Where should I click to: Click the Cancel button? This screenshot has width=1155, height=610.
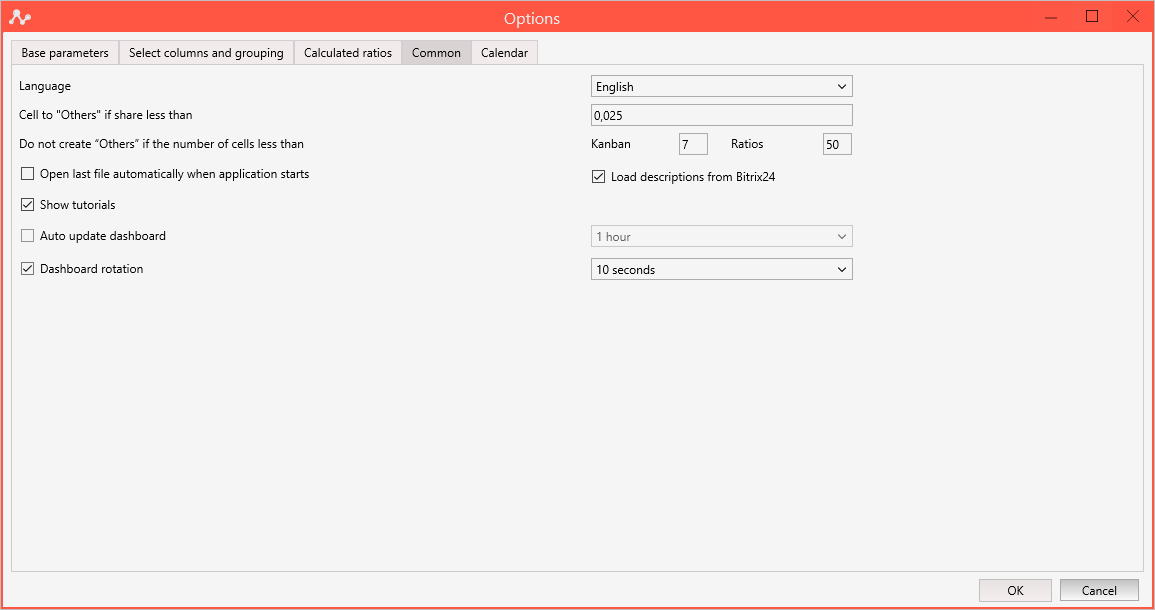[x=1099, y=590]
